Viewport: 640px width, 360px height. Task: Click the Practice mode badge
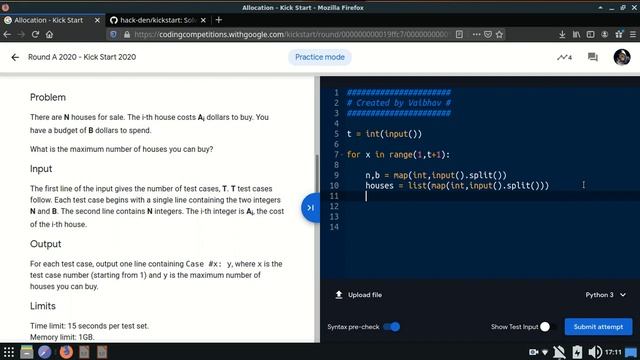pyautogui.click(x=320, y=57)
